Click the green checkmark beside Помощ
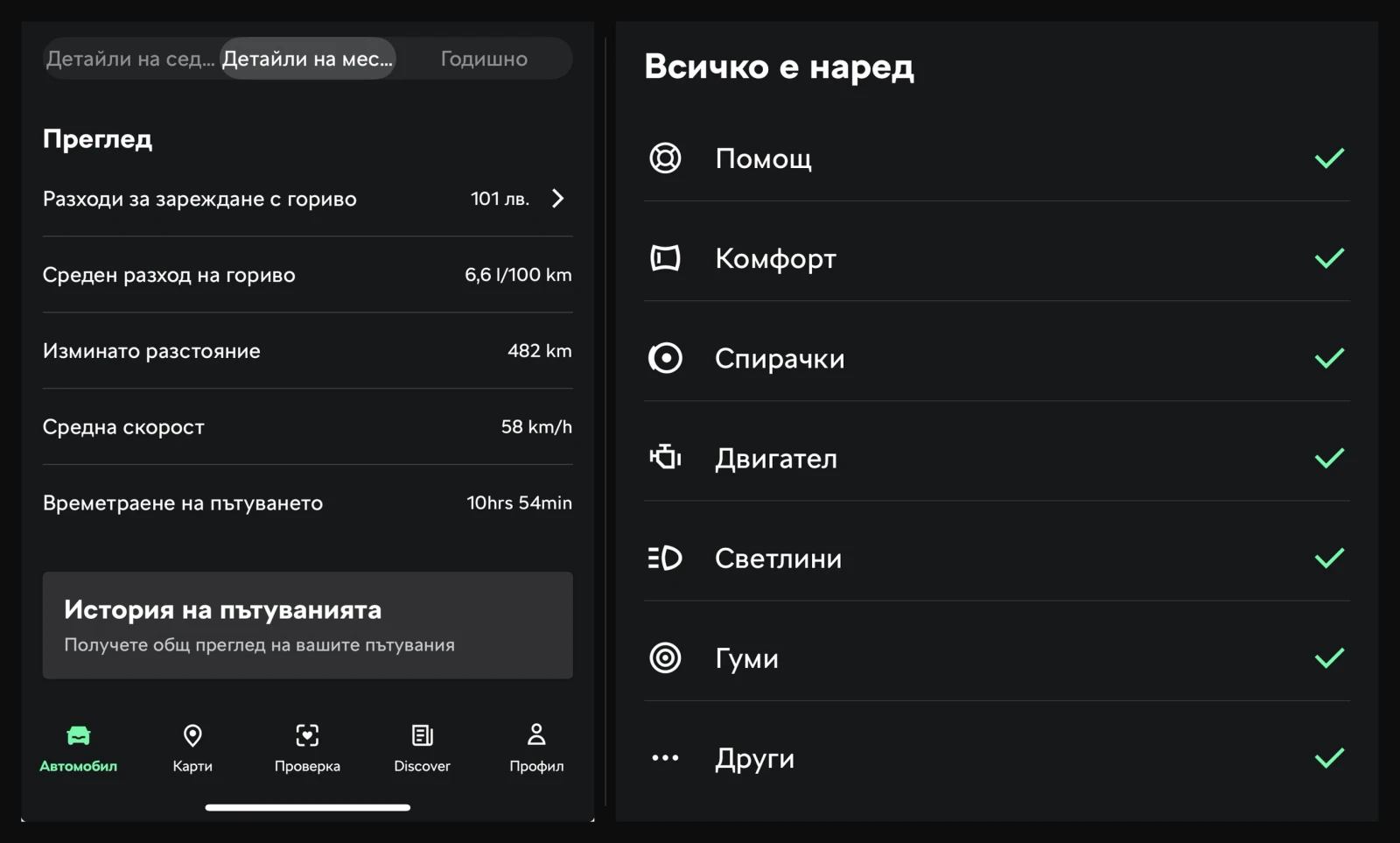 tap(1329, 158)
